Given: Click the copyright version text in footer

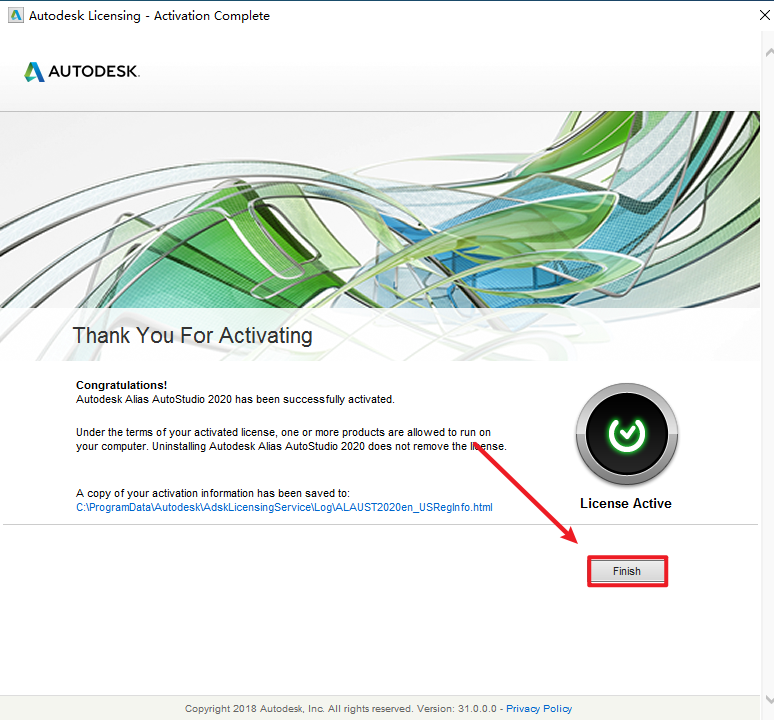Looking at the screenshot, I should (x=341, y=709).
